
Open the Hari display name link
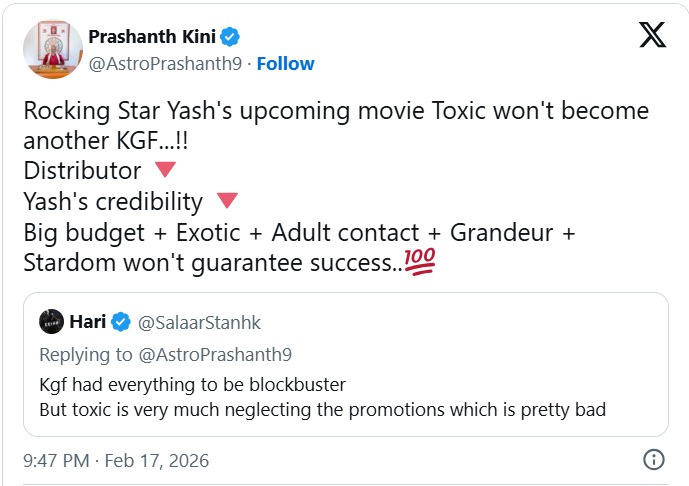coord(88,322)
